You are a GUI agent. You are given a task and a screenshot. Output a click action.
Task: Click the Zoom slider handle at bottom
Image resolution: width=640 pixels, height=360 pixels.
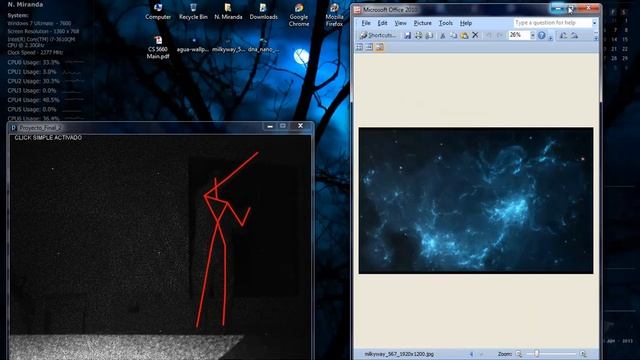click(x=537, y=353)
